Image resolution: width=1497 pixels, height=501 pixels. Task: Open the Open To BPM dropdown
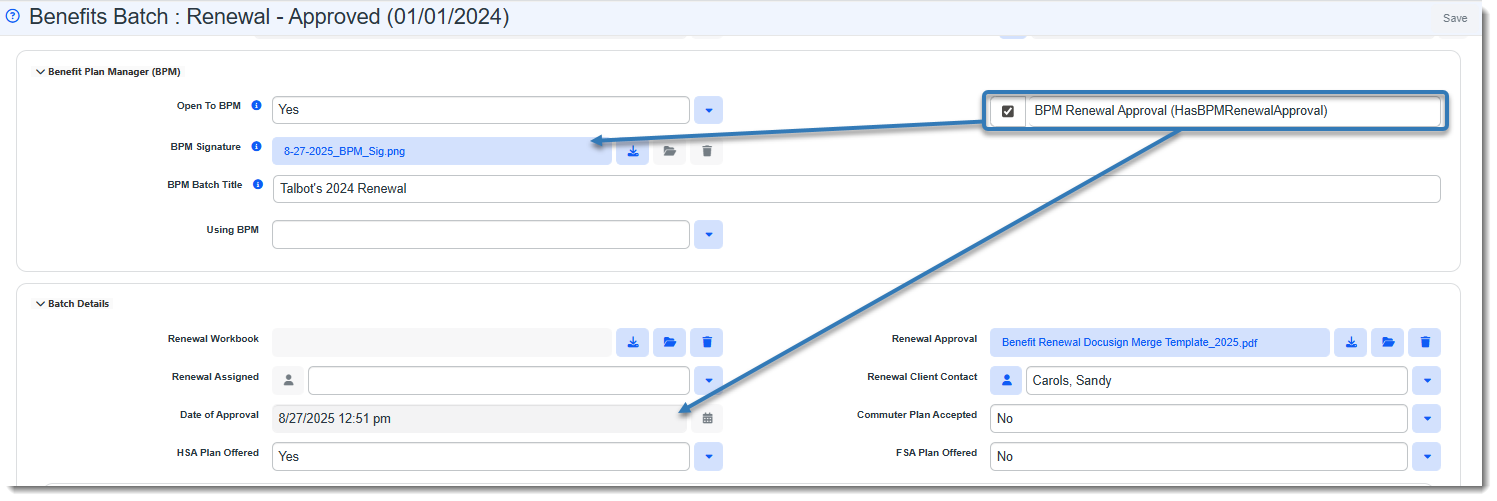pyautogui.click(x=707, y=110)
